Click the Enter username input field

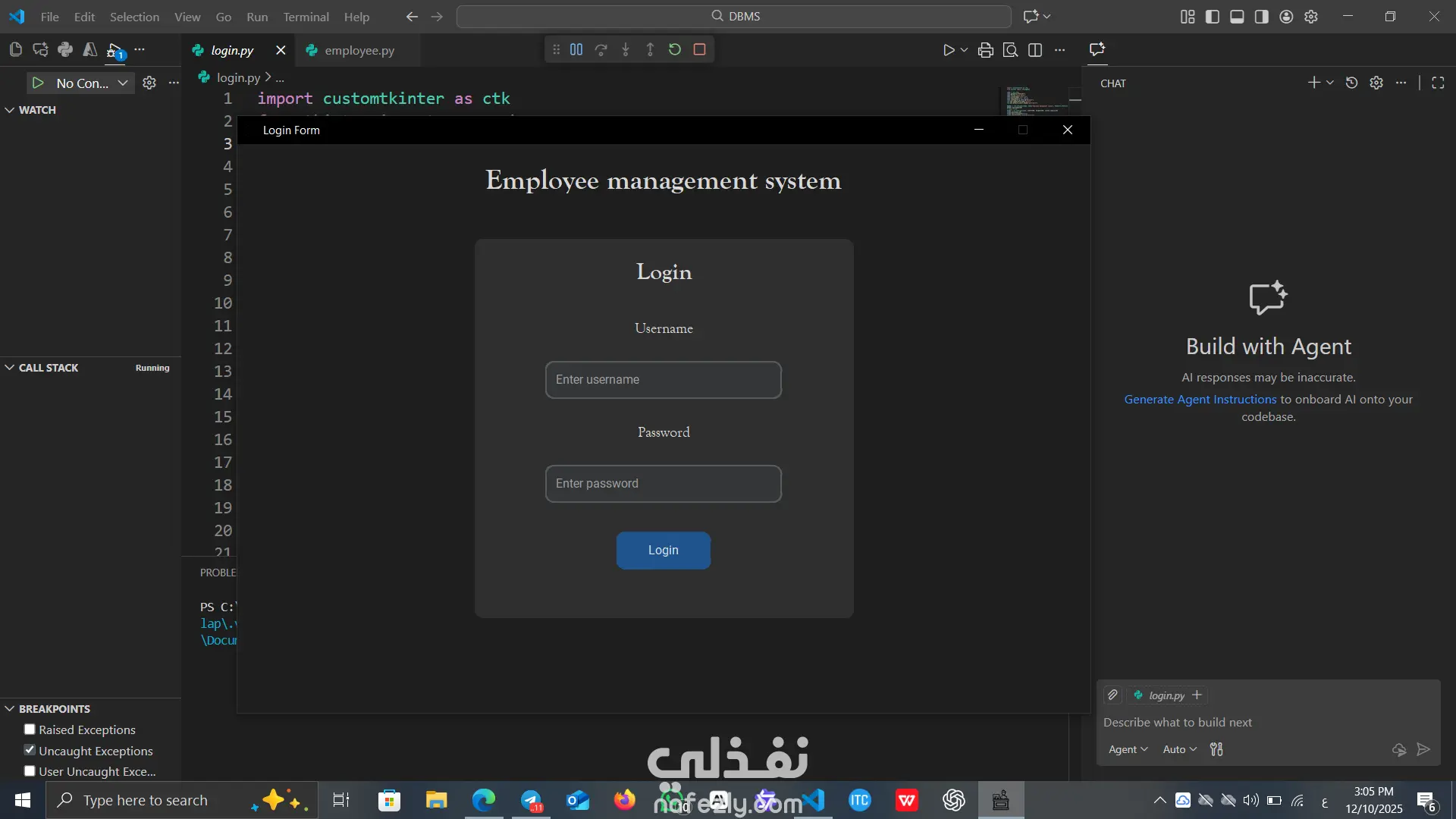[663, 380]
